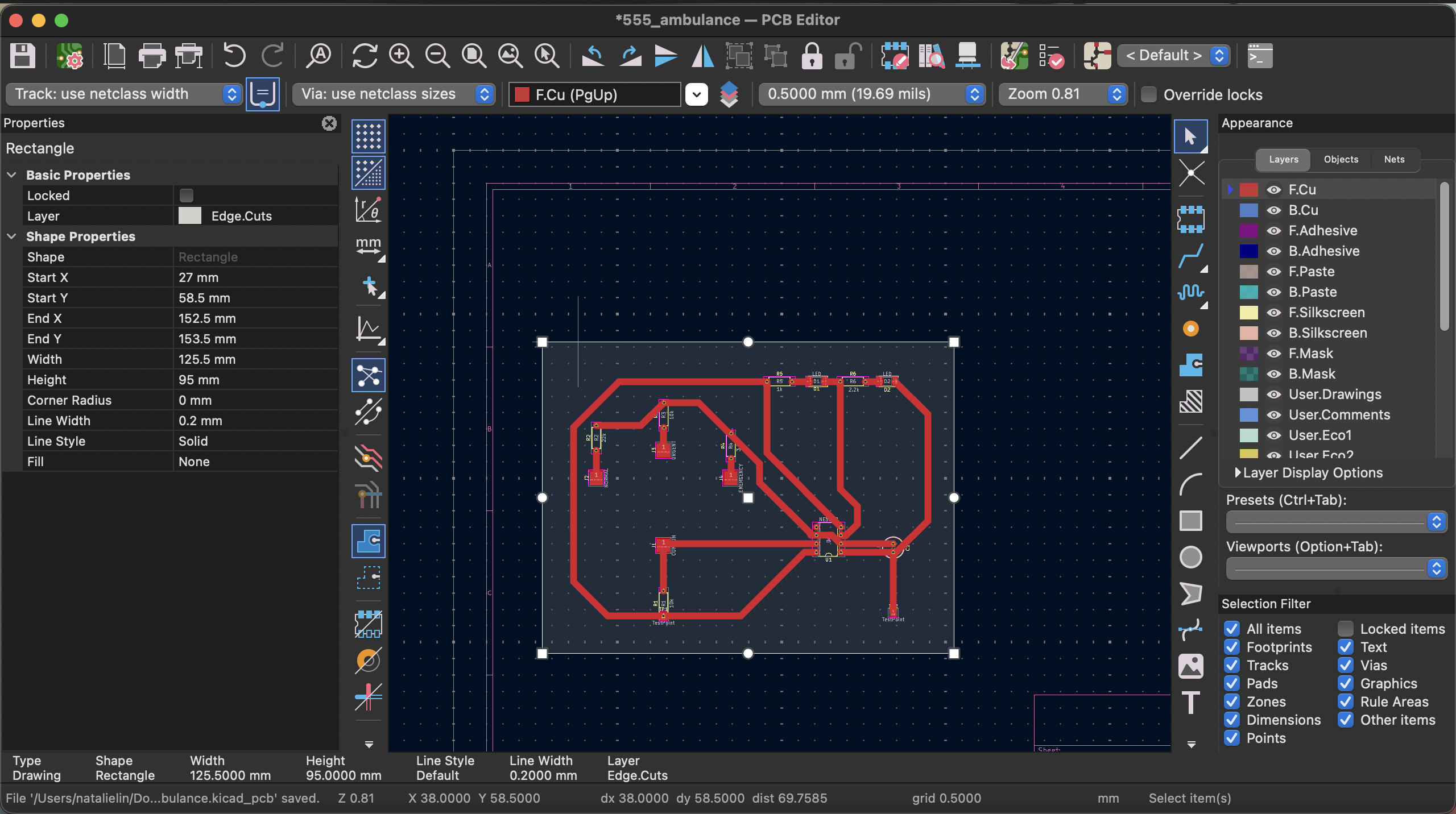Enable the Override locks checkbox
Screen dimensions: 1456x814
(x=1149, y=94)
